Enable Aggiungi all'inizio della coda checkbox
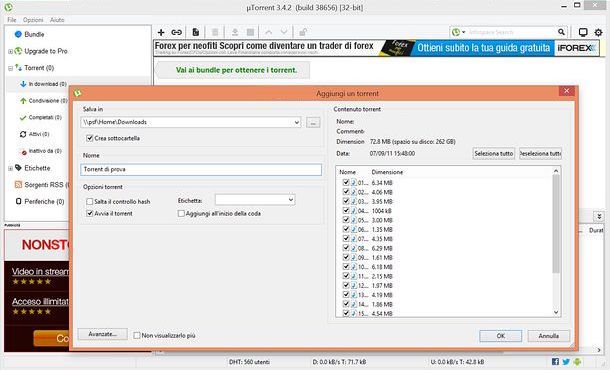This screenshot has width=610, height=370. [x=181, y=213]
